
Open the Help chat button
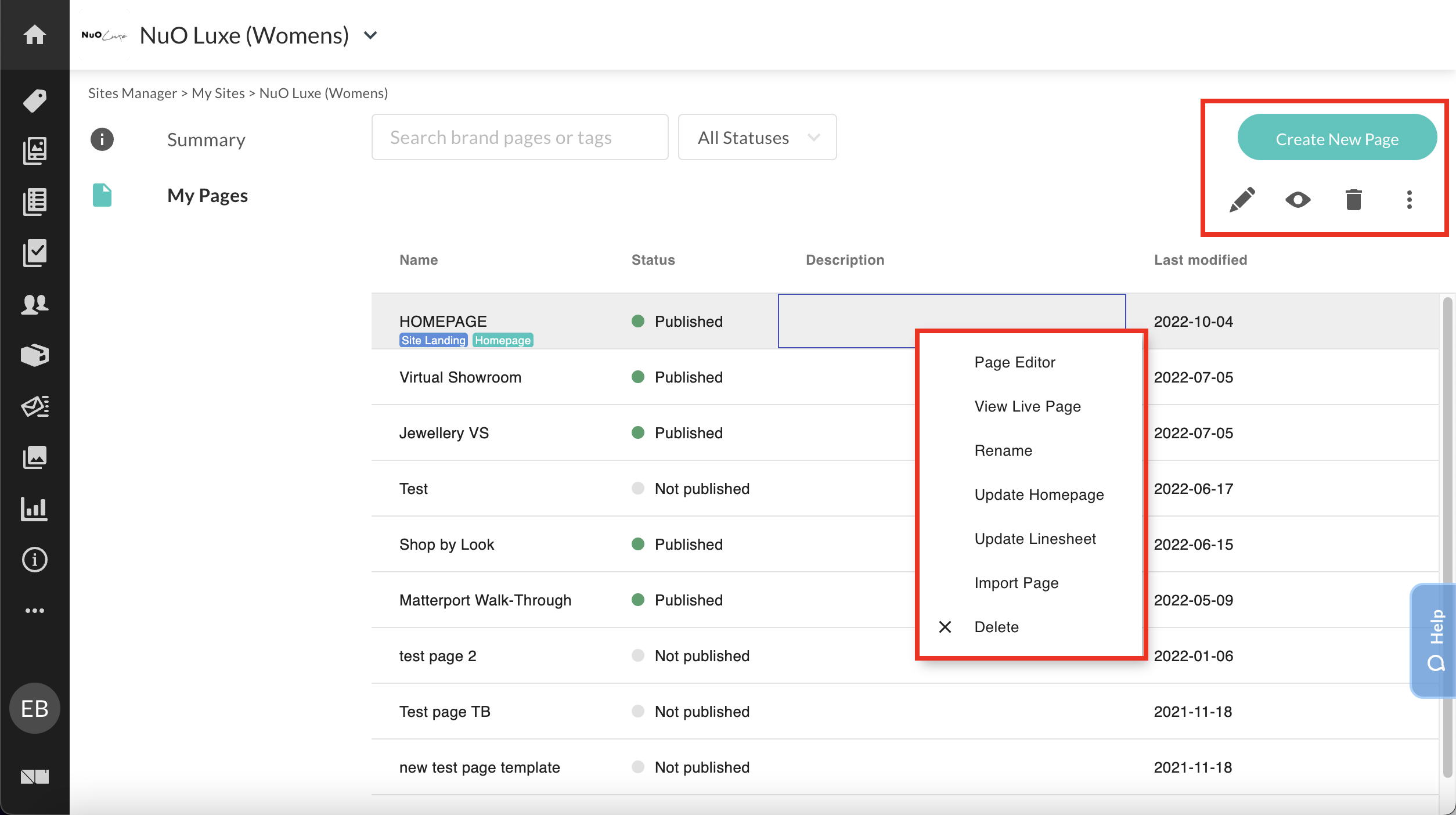[x=1434, y=640]
